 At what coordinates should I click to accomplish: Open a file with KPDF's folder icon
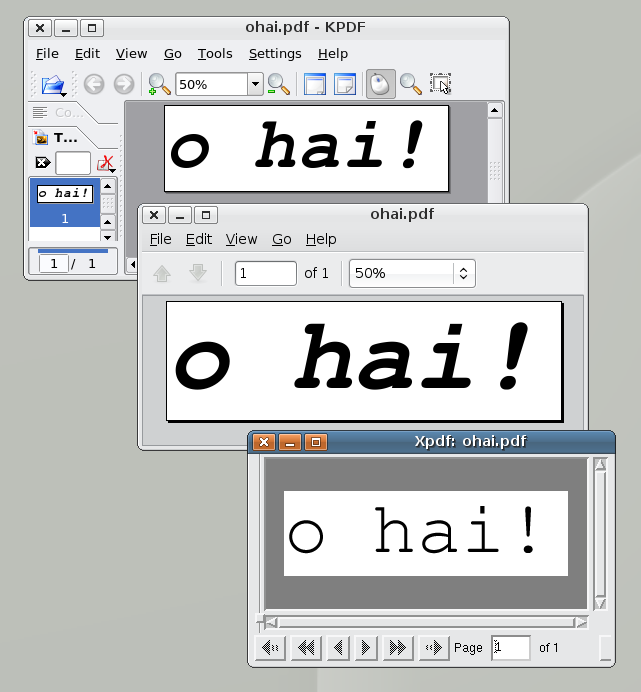tap(52, 85)
